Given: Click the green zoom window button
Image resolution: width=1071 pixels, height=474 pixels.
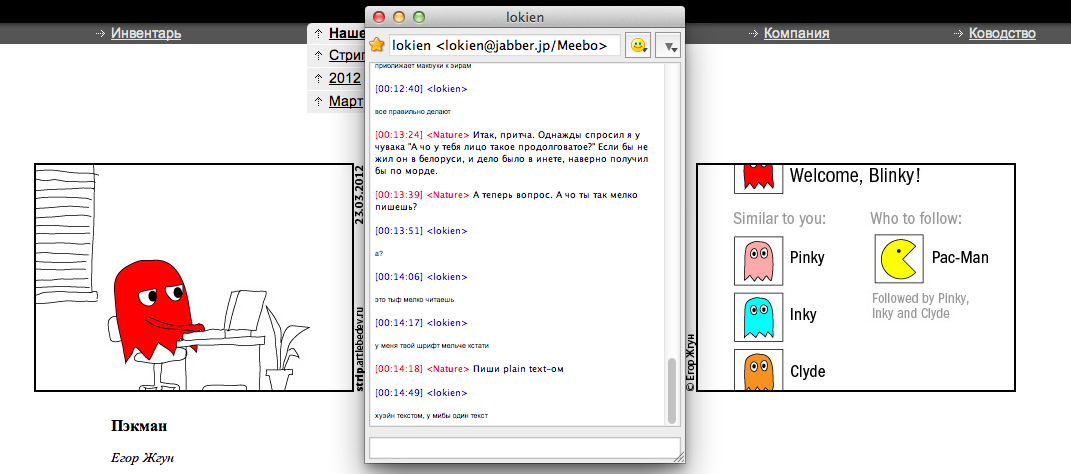Looking at the screenshot, I should click(x=419, y=17).
